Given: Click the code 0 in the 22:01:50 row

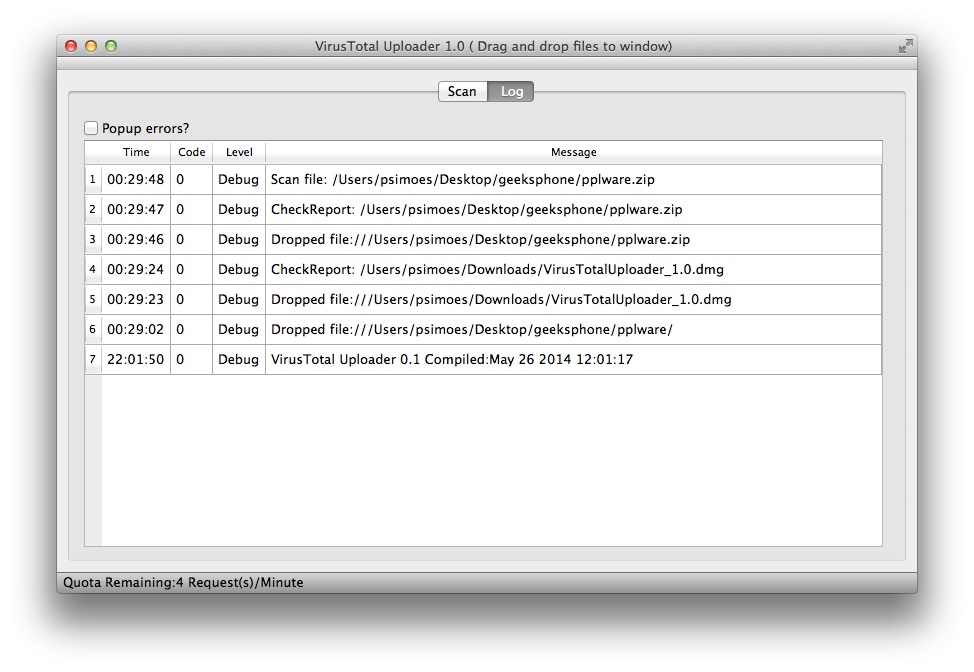Looking at the screenshot, I should coord(191,359).
